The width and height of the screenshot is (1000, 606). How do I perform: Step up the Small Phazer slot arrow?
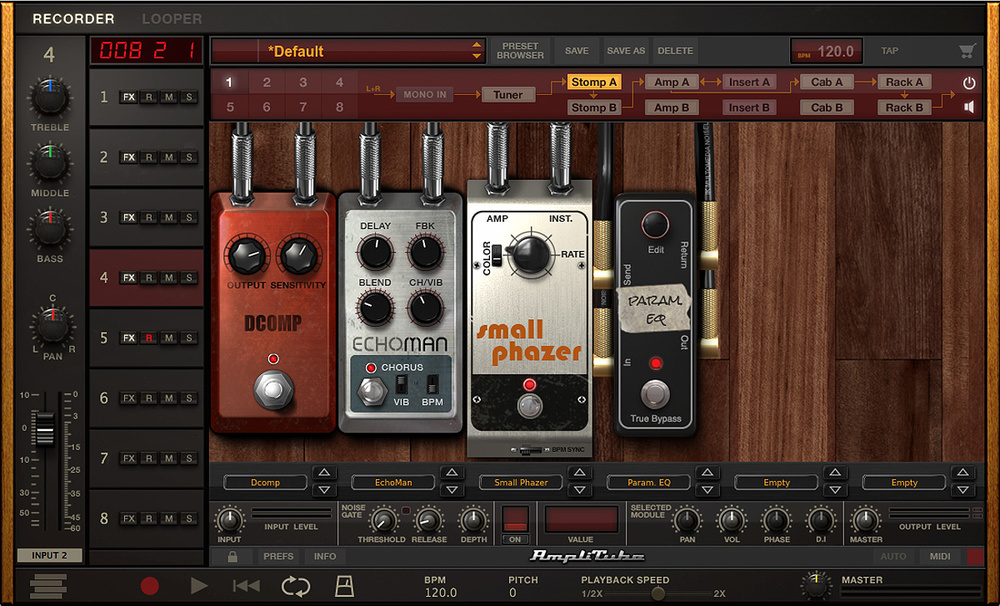pos(581,475)
